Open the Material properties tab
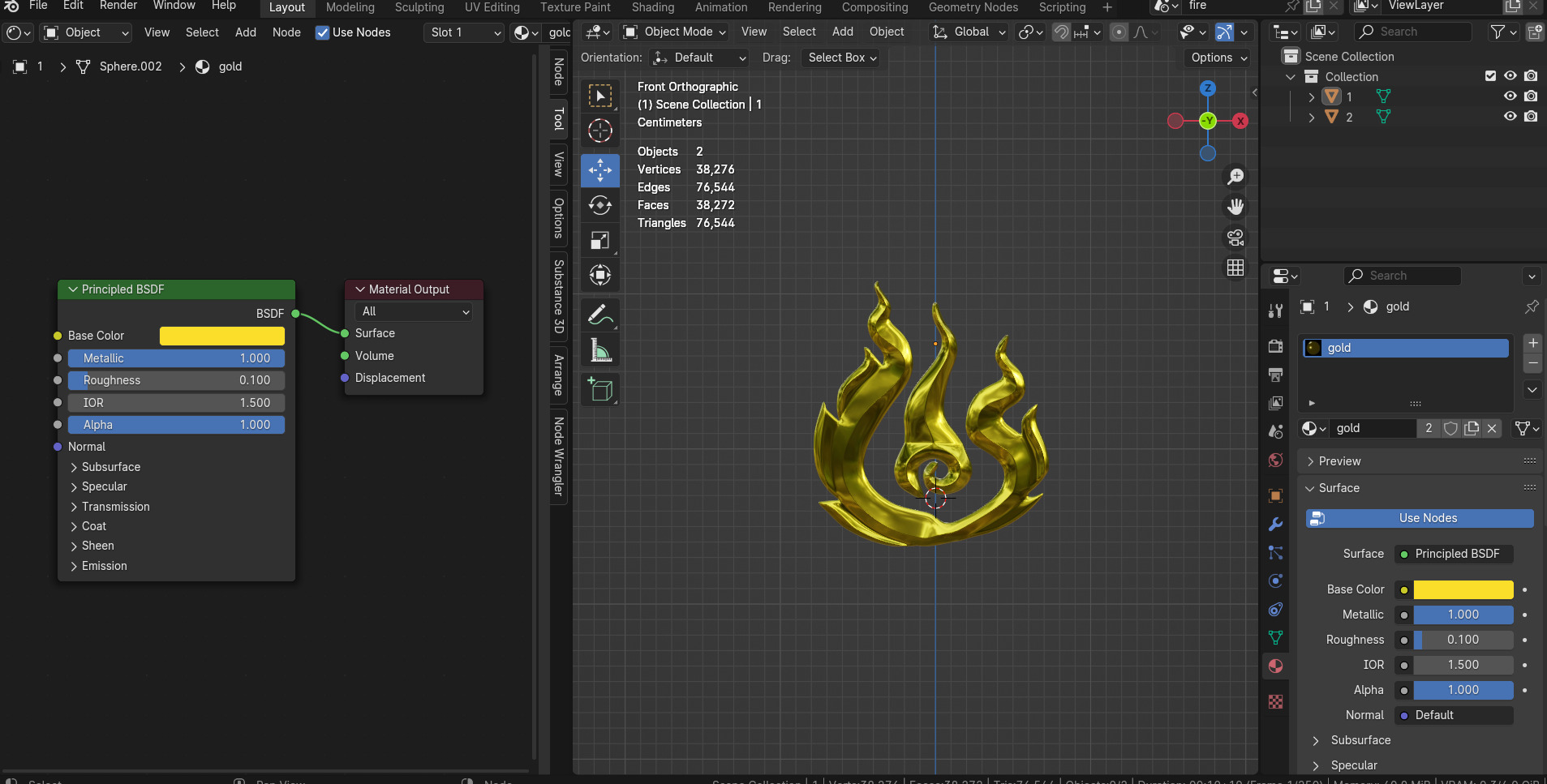This screenshot has height=784, width=1547. click(1275, 666)
